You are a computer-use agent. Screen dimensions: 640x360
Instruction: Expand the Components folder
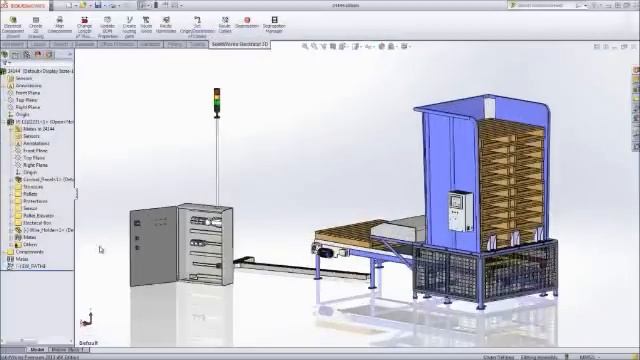point(4,252)
